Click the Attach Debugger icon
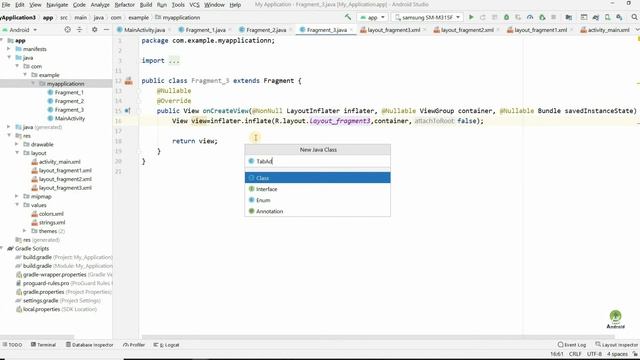640x360 pixels. pyautogui.click(x=542, y=17)
